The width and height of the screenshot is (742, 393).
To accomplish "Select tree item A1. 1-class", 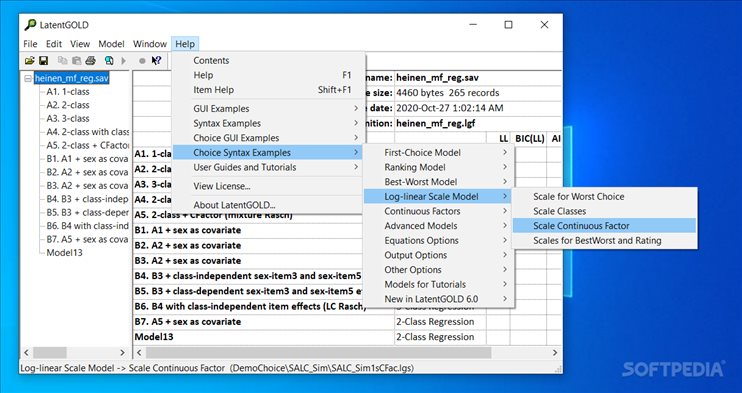I will (68, 91).
